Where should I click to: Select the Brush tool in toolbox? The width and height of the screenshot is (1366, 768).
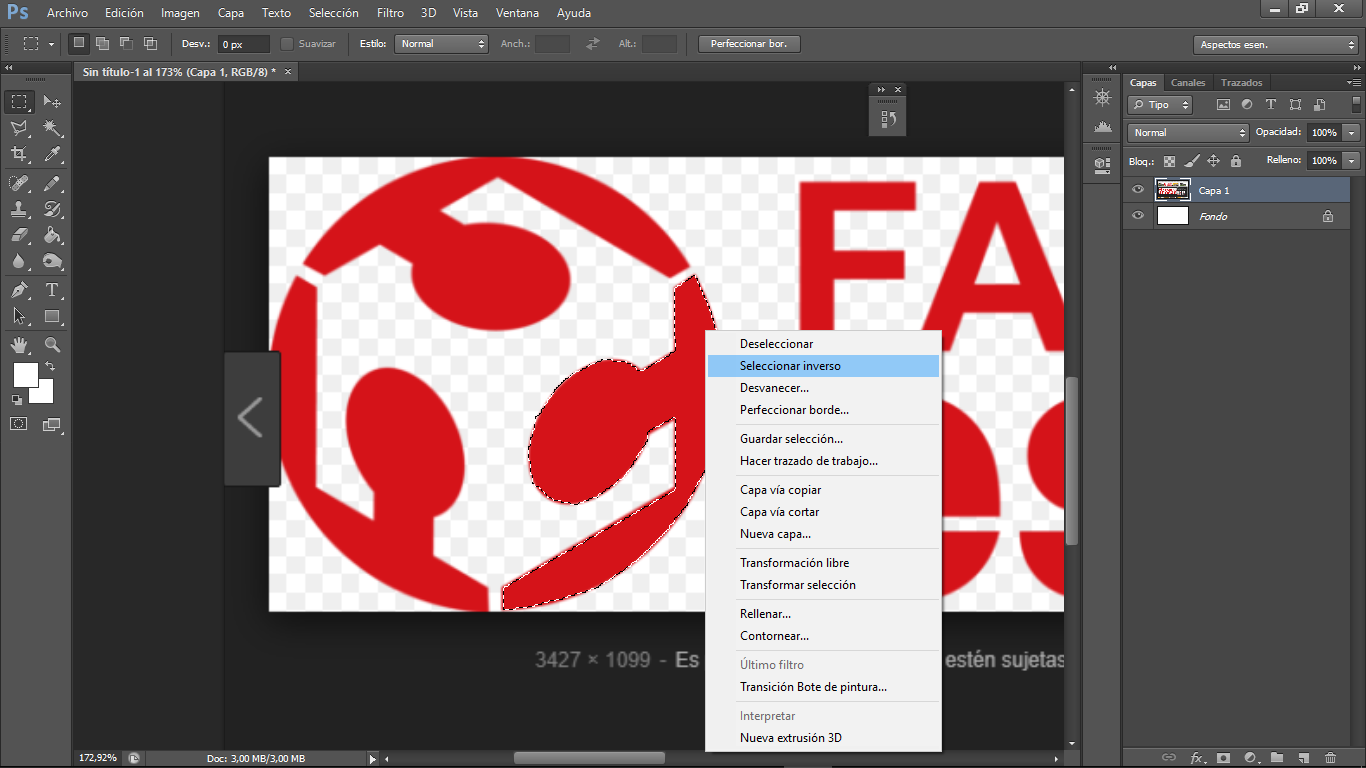[x=52, y=183]
